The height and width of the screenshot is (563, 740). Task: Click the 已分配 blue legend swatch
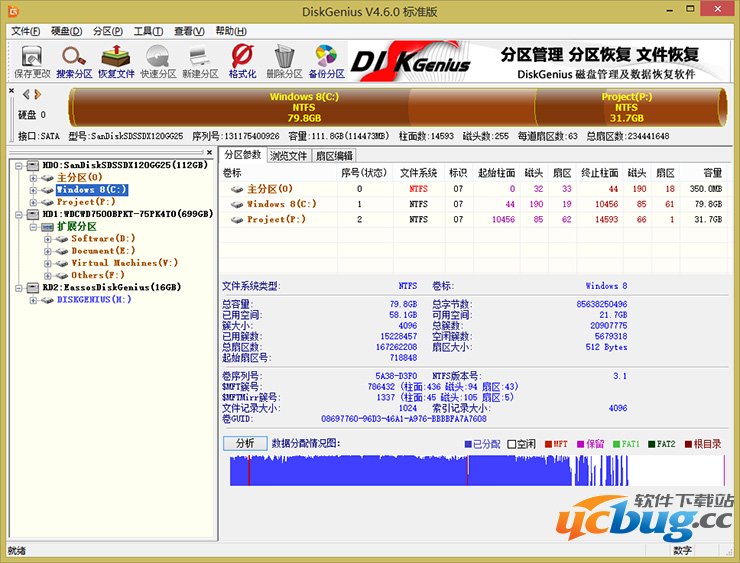click(468, 444)
